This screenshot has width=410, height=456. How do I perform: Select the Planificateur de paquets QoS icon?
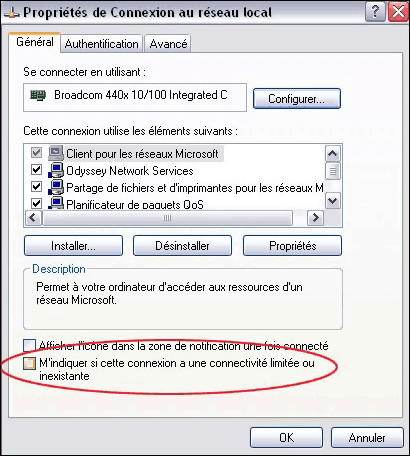click(x=56, y=203)
